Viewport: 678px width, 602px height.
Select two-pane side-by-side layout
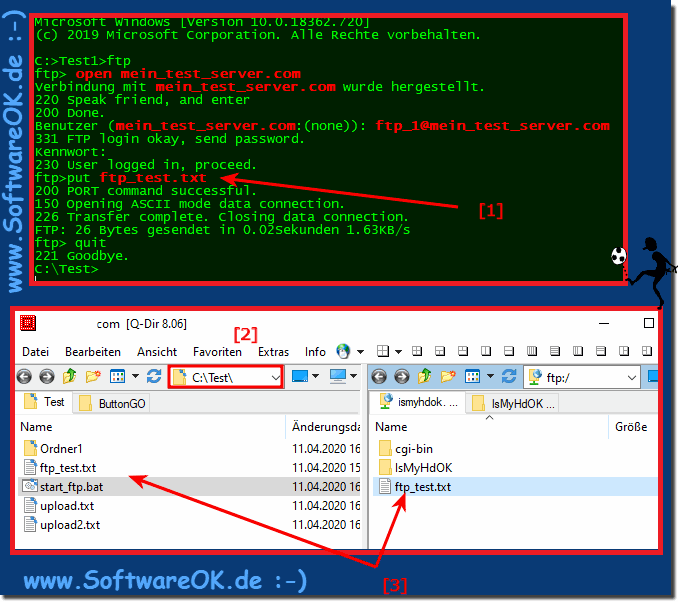point(486,351)
